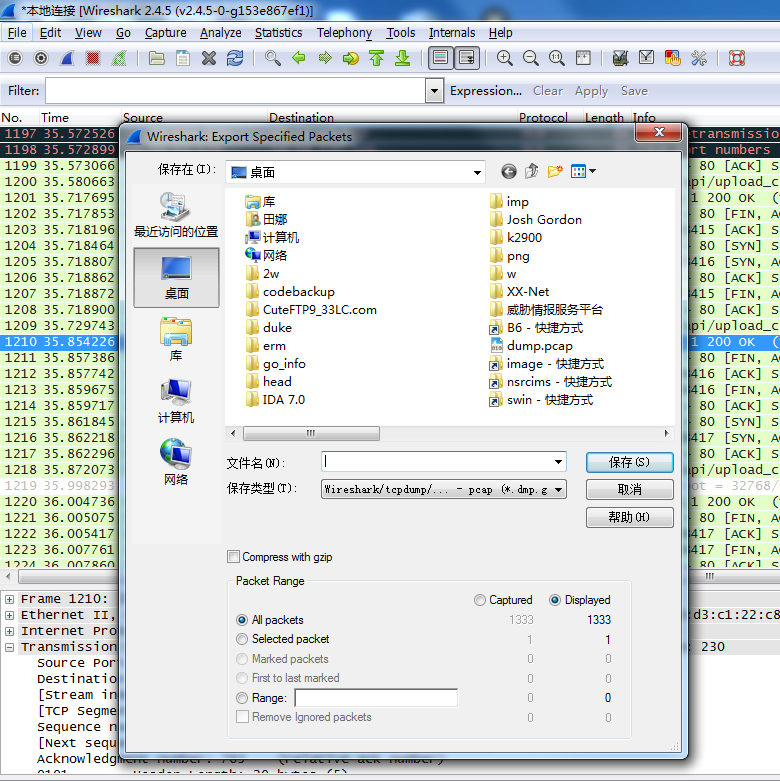Open the Capture menu
This screenshot has width=780, height=781.
[x=165, y=33]
